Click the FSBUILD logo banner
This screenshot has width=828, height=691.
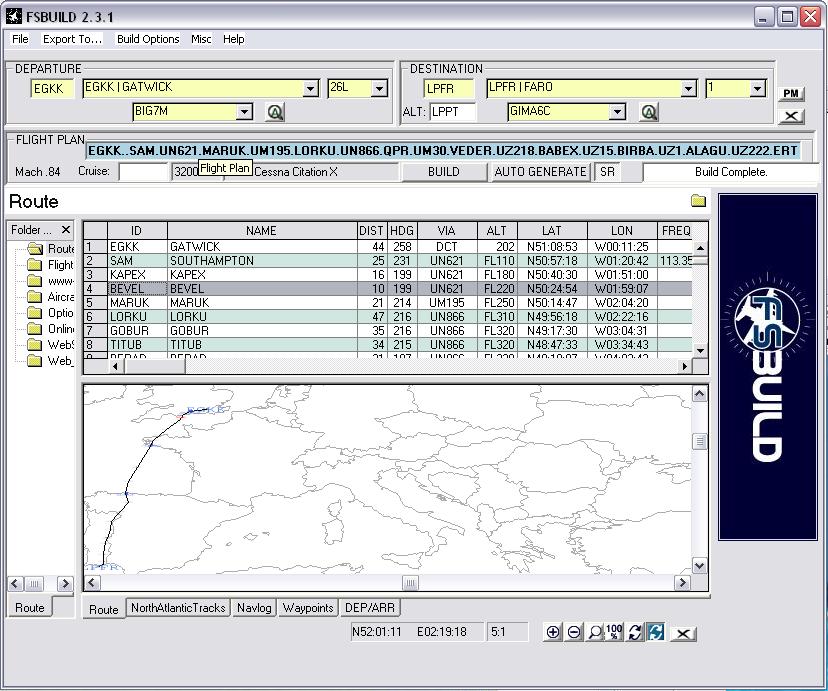click(x=768, y=367)
